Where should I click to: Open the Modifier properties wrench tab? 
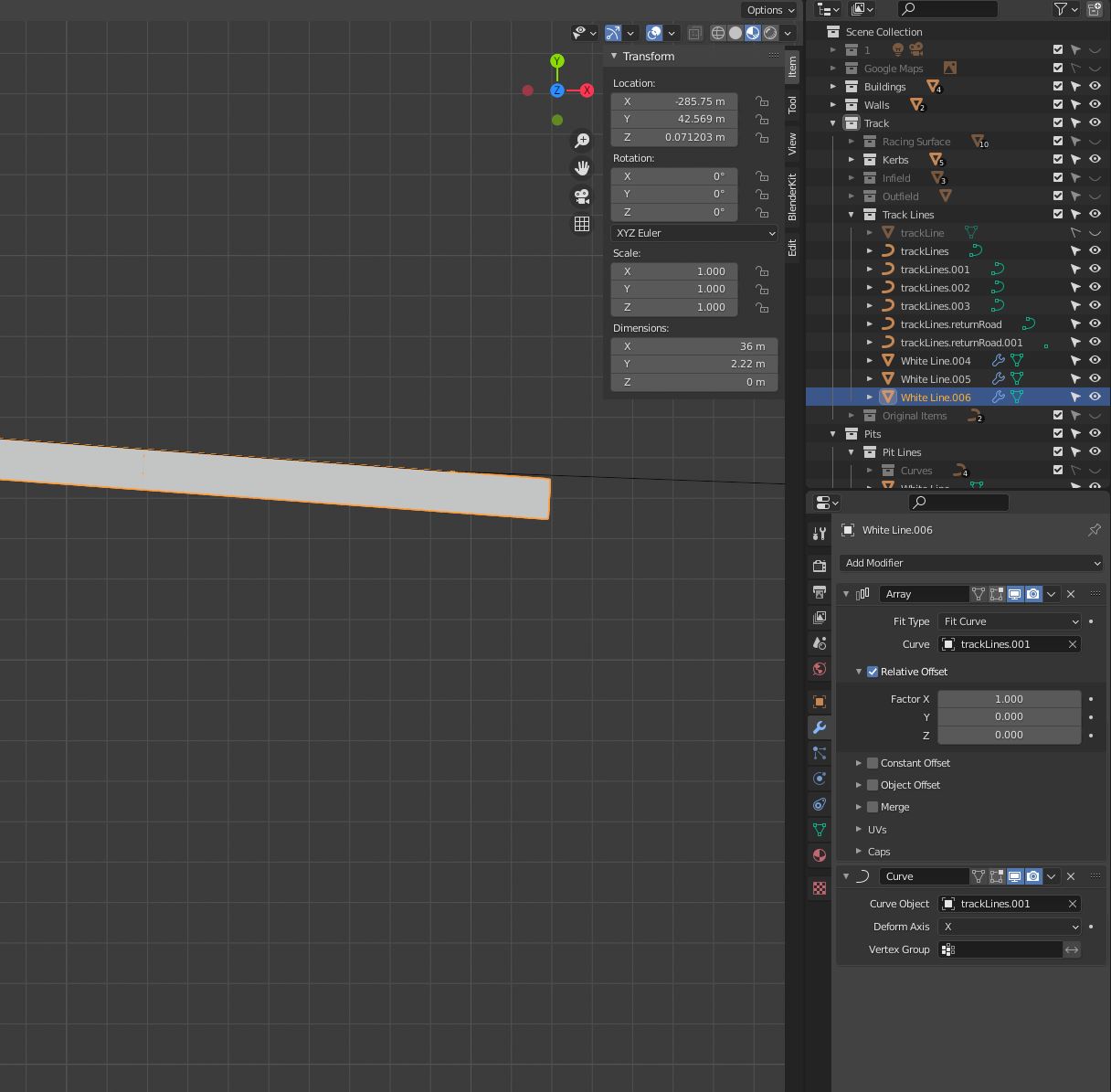820,727
